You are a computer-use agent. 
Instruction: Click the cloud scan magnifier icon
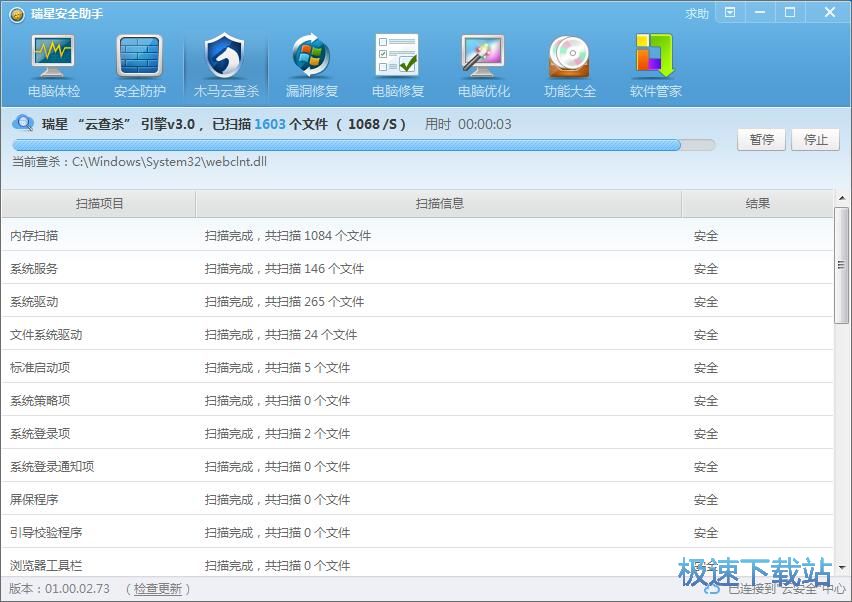24,123
